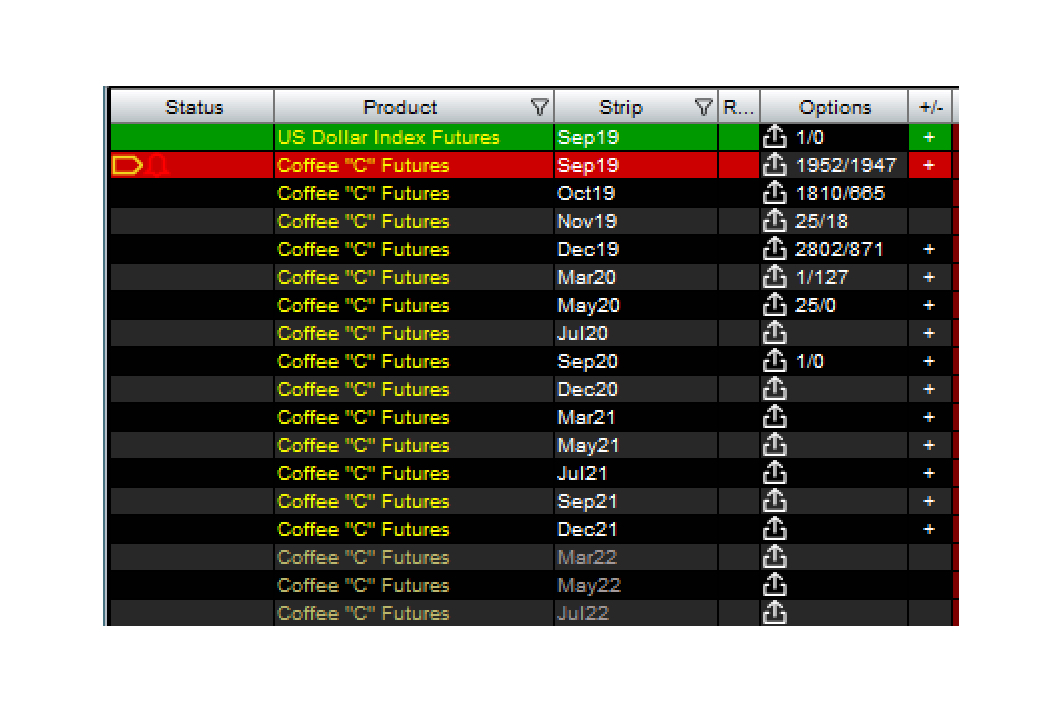
Task: Open options icon for Coffee Sep20 row
Action: click(774, 361)
